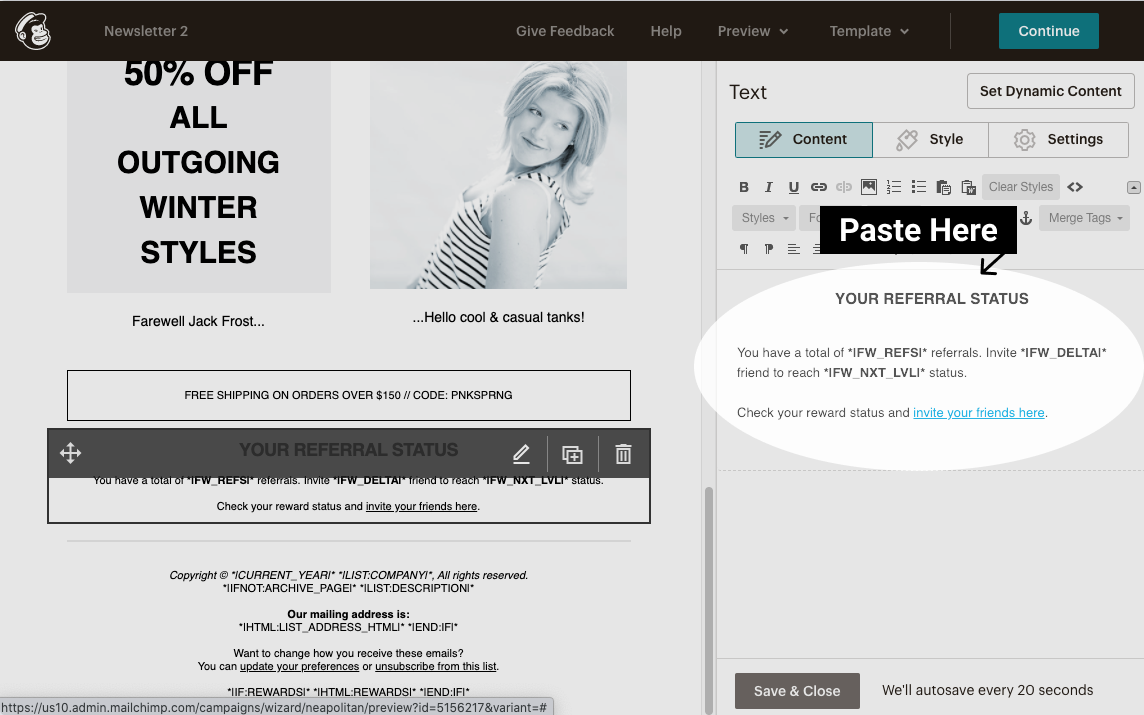This screenshot has width=1144, height=715.
Task: Align the text left
Action: (793, 249)
